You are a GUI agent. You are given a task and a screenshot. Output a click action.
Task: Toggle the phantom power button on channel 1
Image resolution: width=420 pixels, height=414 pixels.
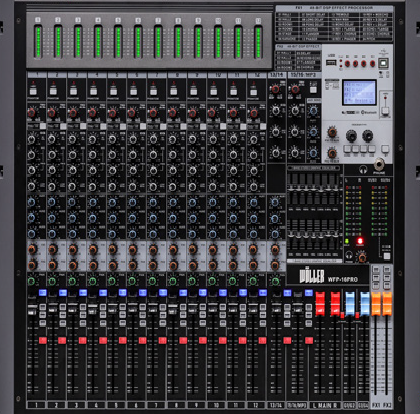coord(33,91)
